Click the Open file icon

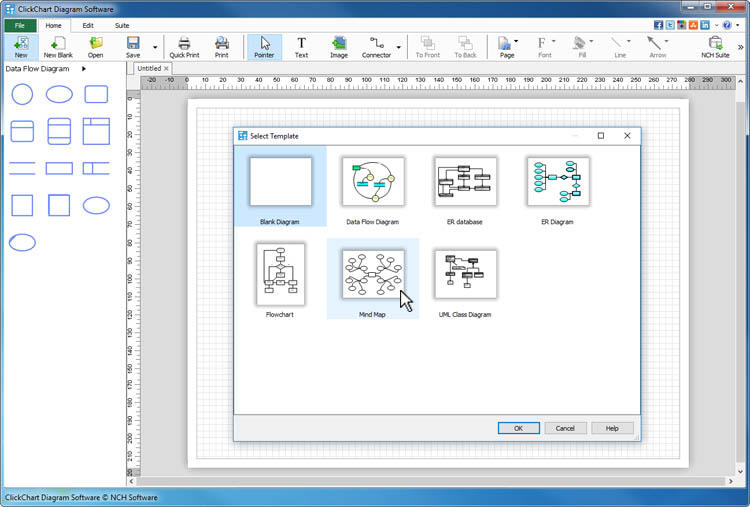(x=96, y=47)
